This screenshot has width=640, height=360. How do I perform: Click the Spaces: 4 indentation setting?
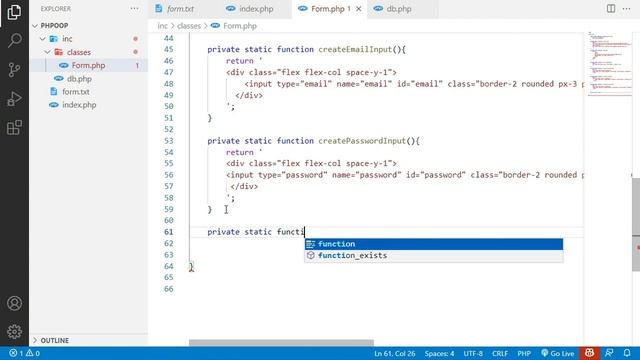point(439,353)
